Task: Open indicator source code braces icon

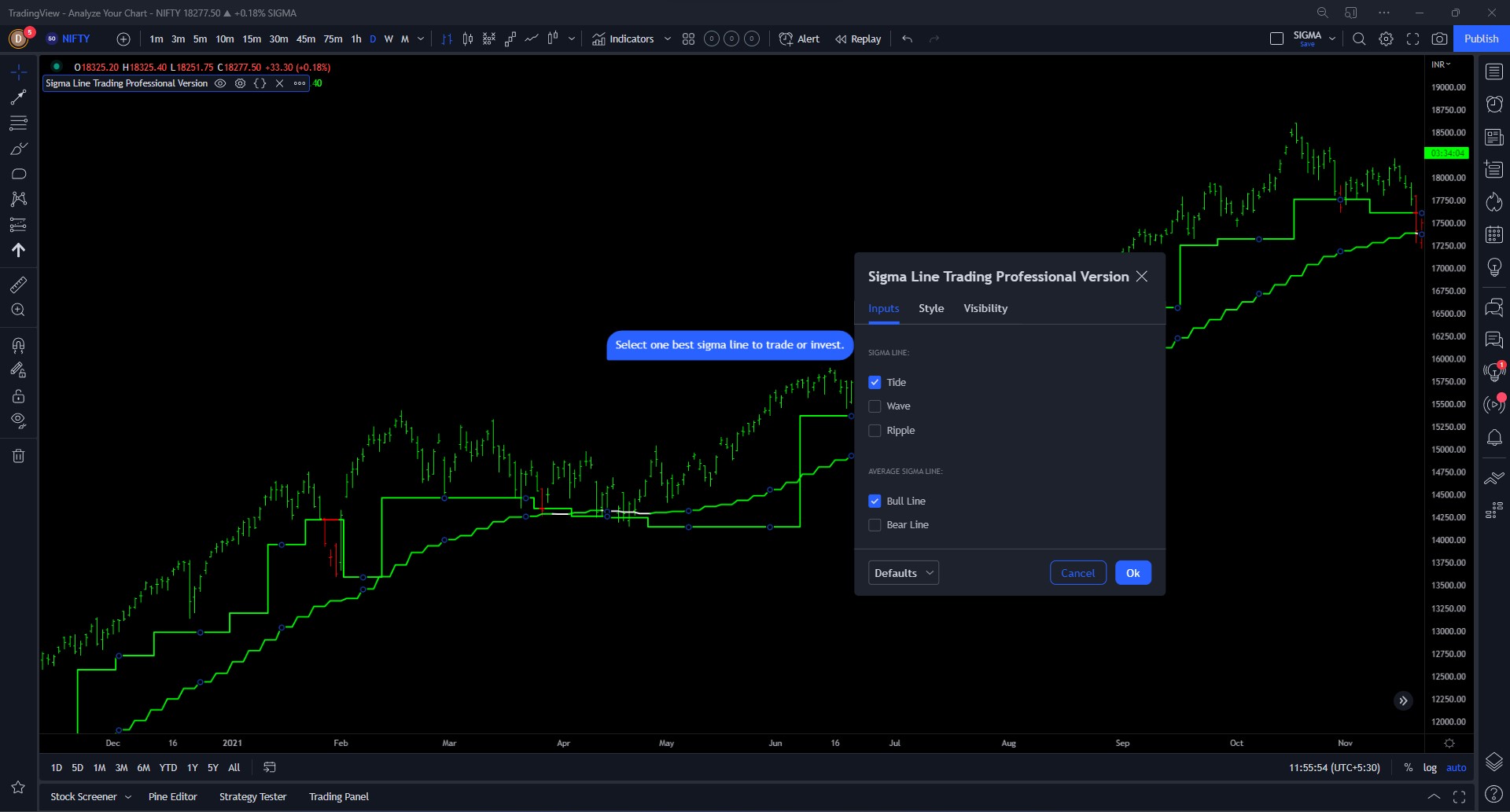Action: tap(260, 83)
